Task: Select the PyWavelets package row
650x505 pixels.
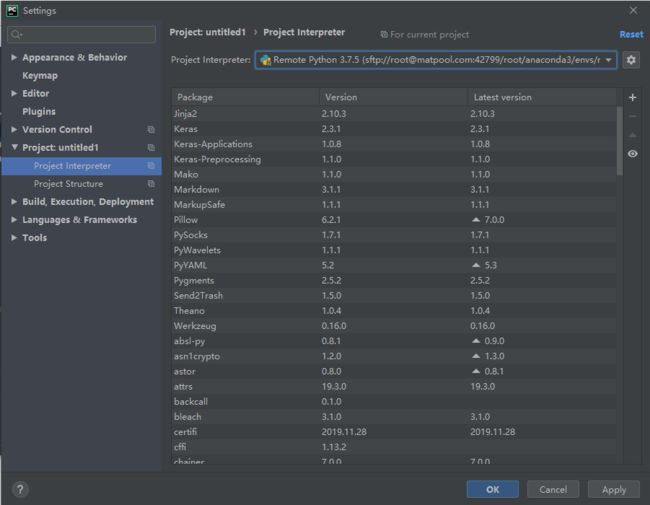Action: point(394,250)
